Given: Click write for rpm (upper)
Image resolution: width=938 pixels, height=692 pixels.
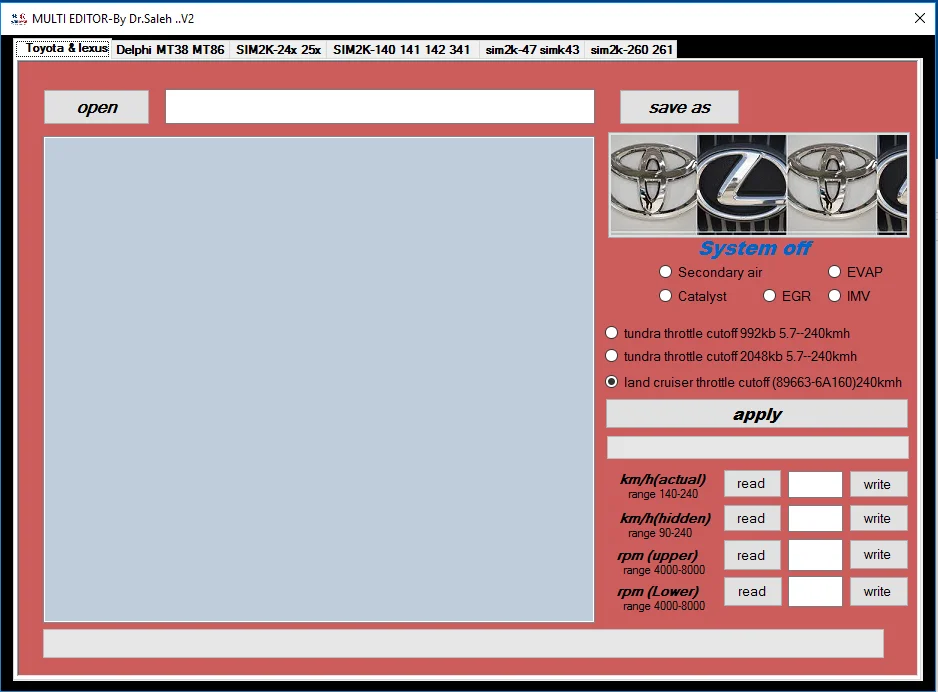Looking at the screenshot, I should tap(878, 555).
